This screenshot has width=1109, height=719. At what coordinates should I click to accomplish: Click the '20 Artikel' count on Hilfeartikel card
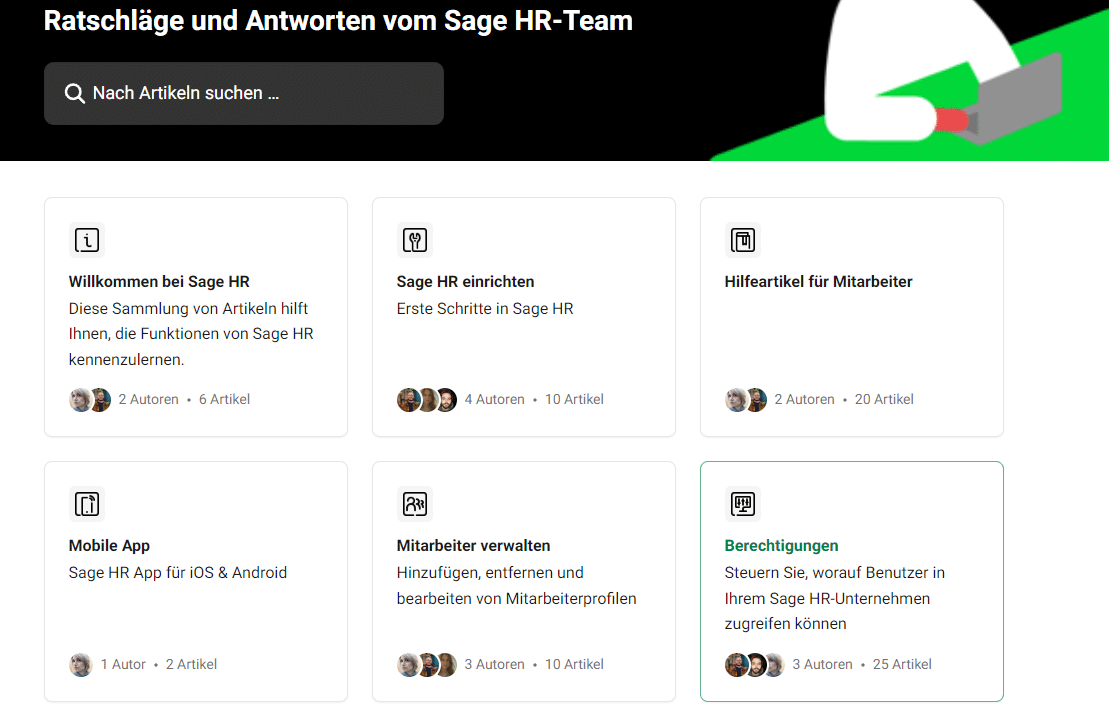[884, 400]
